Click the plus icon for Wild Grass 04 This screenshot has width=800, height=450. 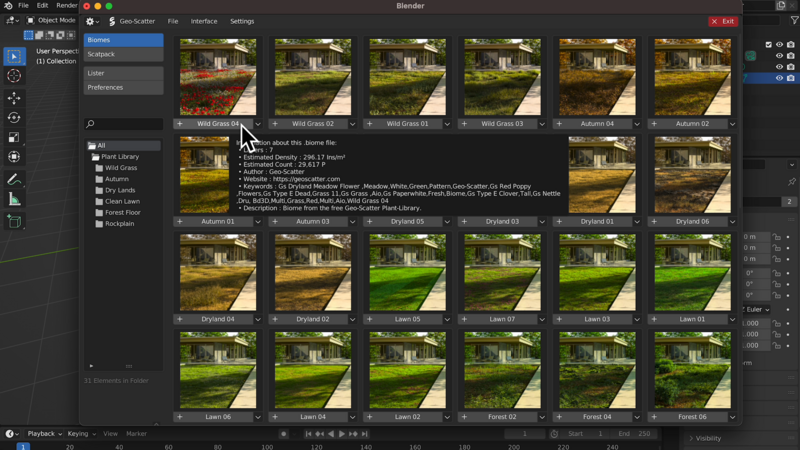click(x=180, y=123)
